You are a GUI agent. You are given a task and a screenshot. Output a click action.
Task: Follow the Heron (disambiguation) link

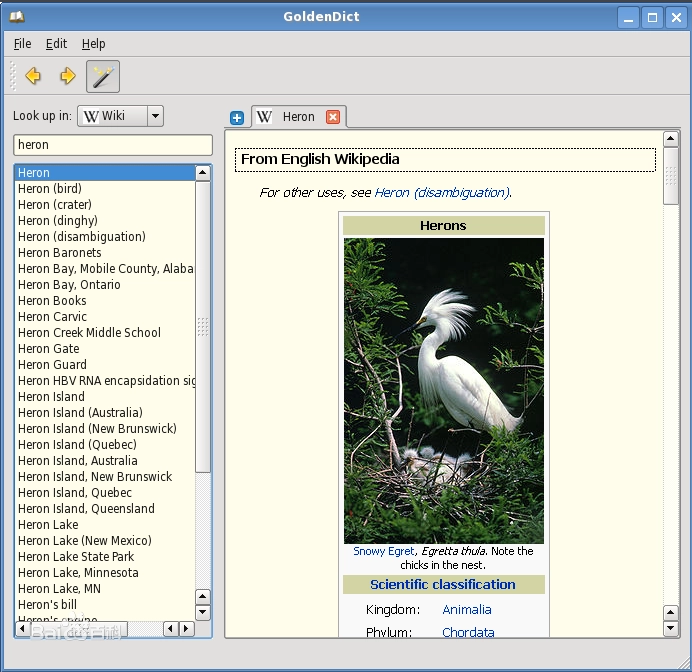coord(441,193)
